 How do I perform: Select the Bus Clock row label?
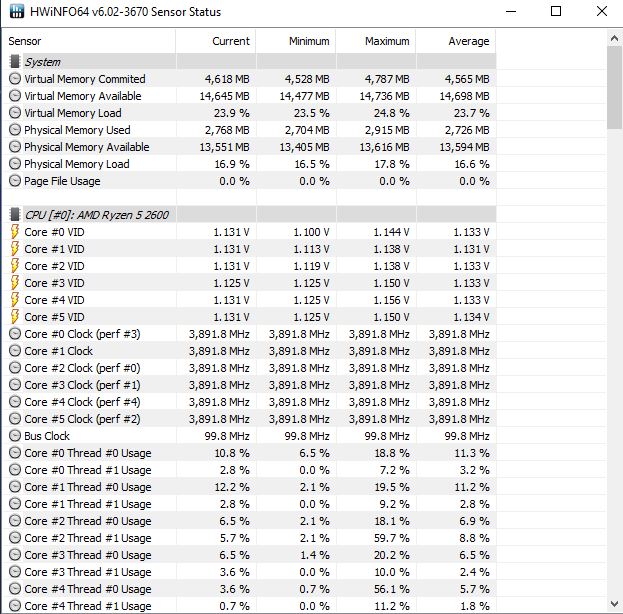click(47, 436)
